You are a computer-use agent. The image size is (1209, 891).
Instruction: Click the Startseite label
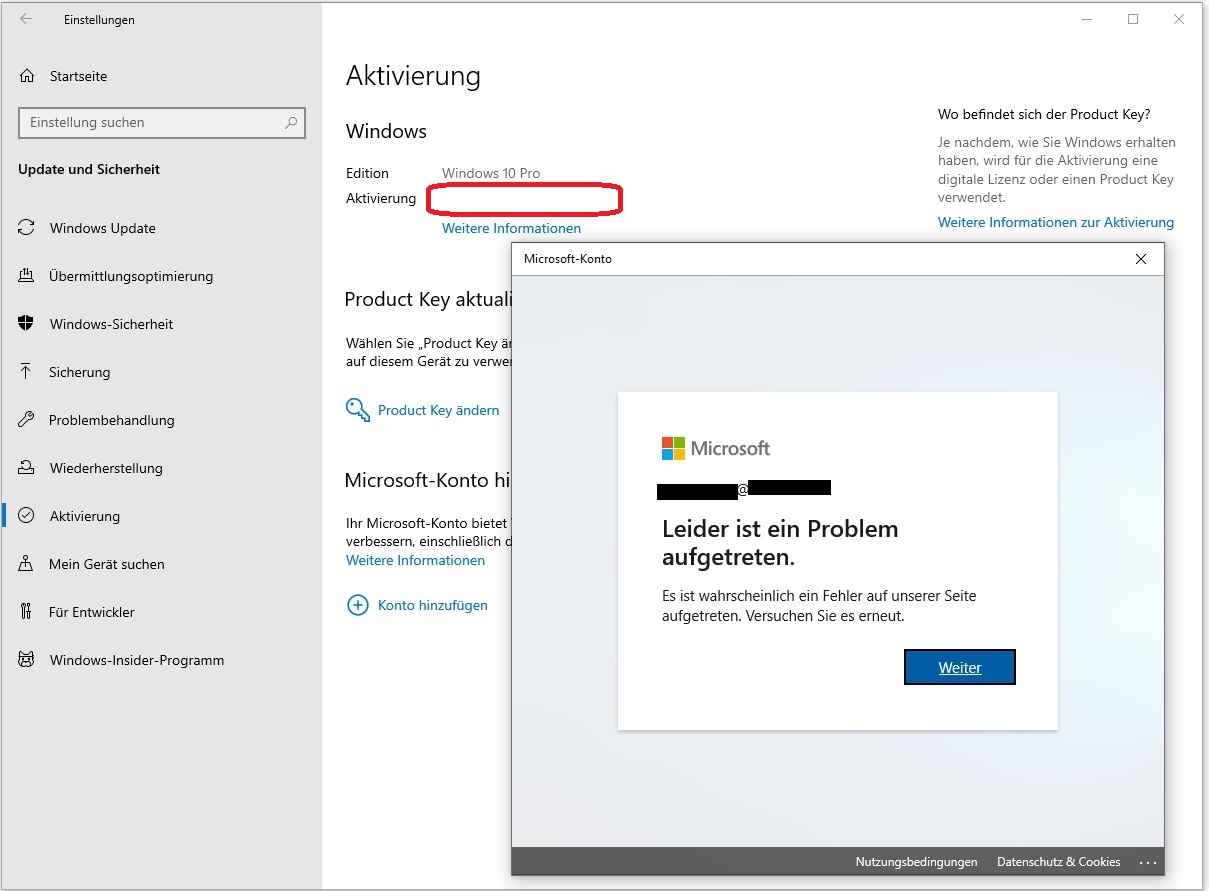click(78, 76)
